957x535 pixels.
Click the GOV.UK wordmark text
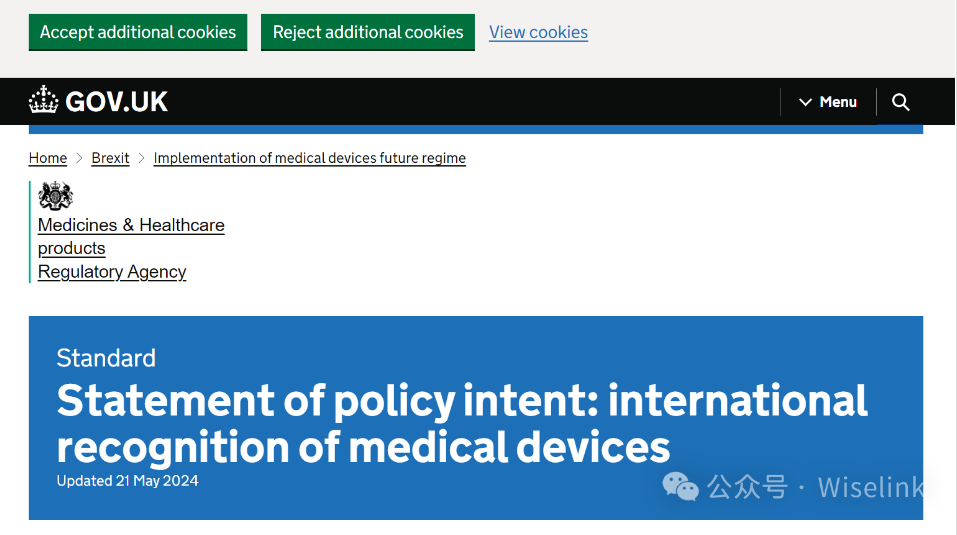click(116, 101)
